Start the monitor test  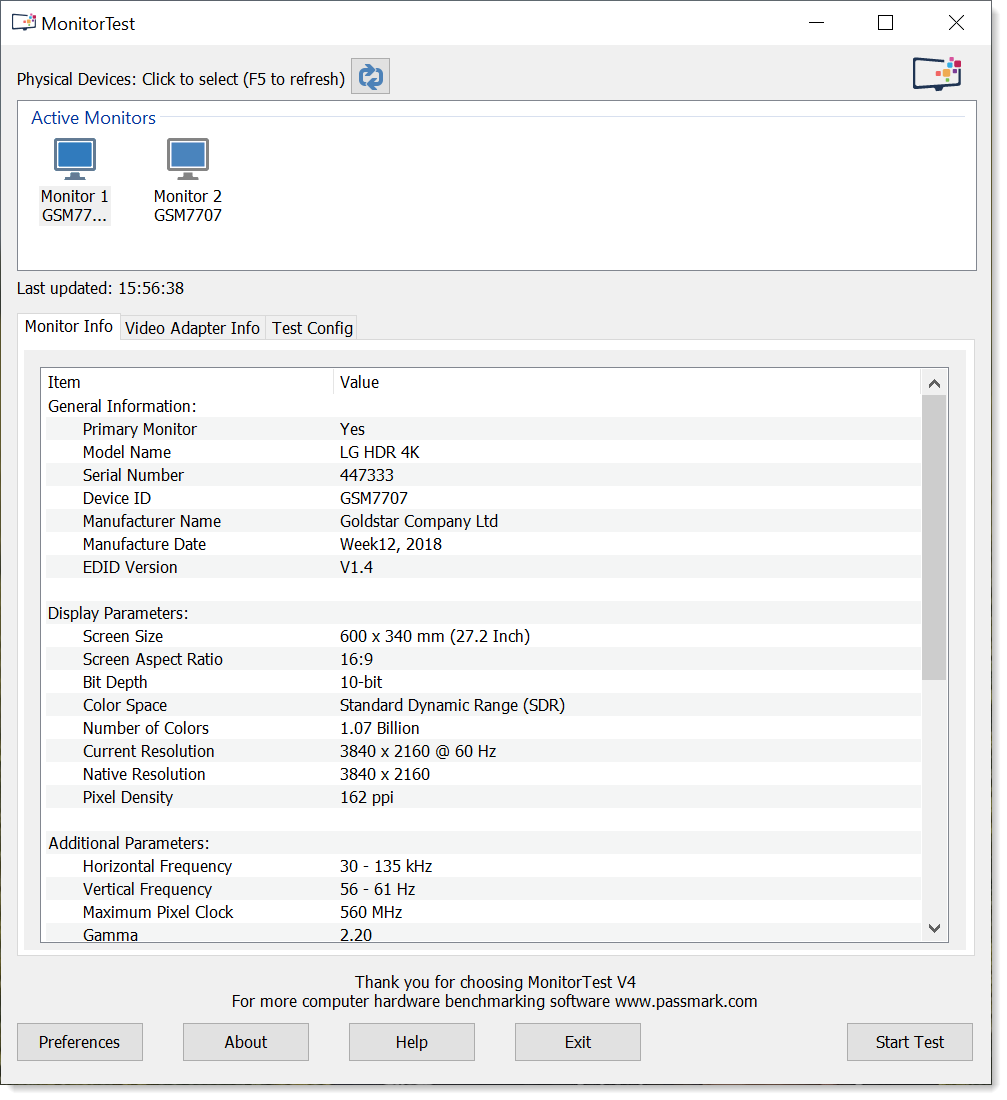(909, 1042)
